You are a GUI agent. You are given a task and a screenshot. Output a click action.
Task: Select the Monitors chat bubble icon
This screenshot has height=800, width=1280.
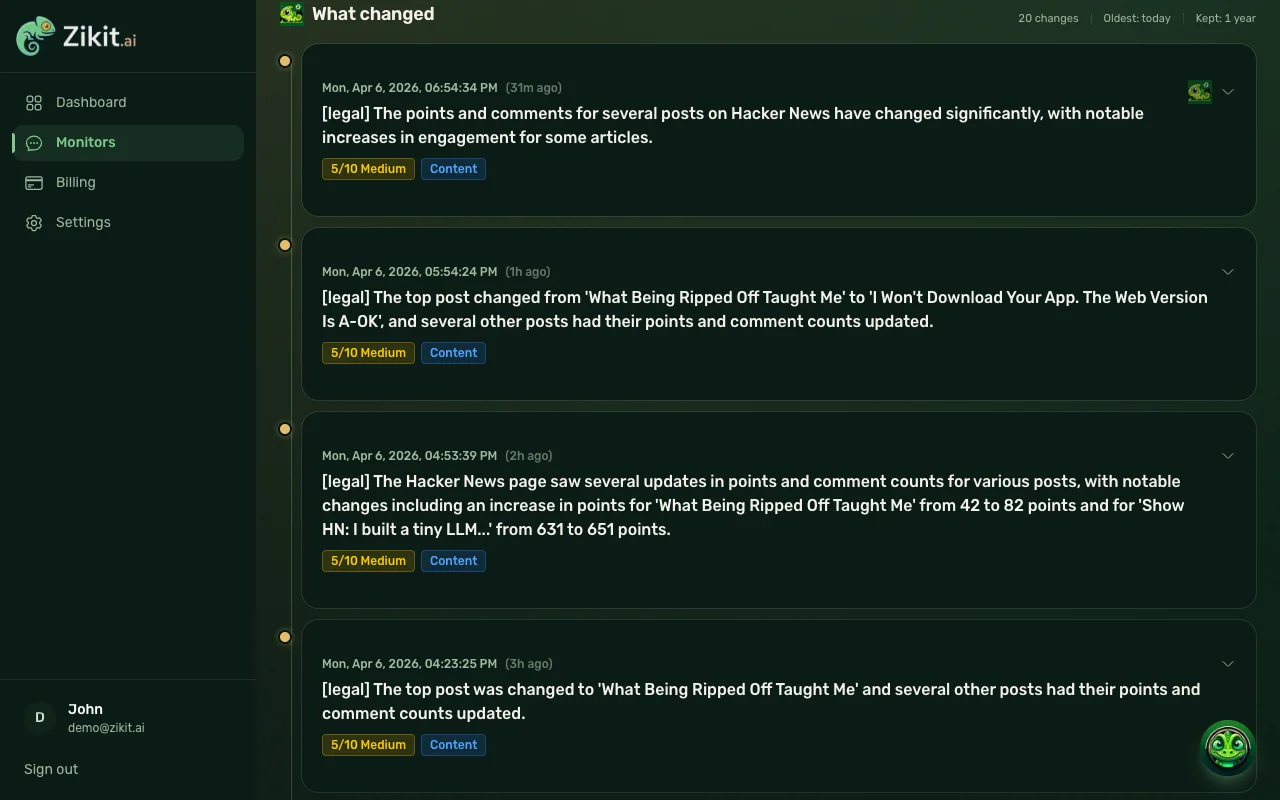34,143
